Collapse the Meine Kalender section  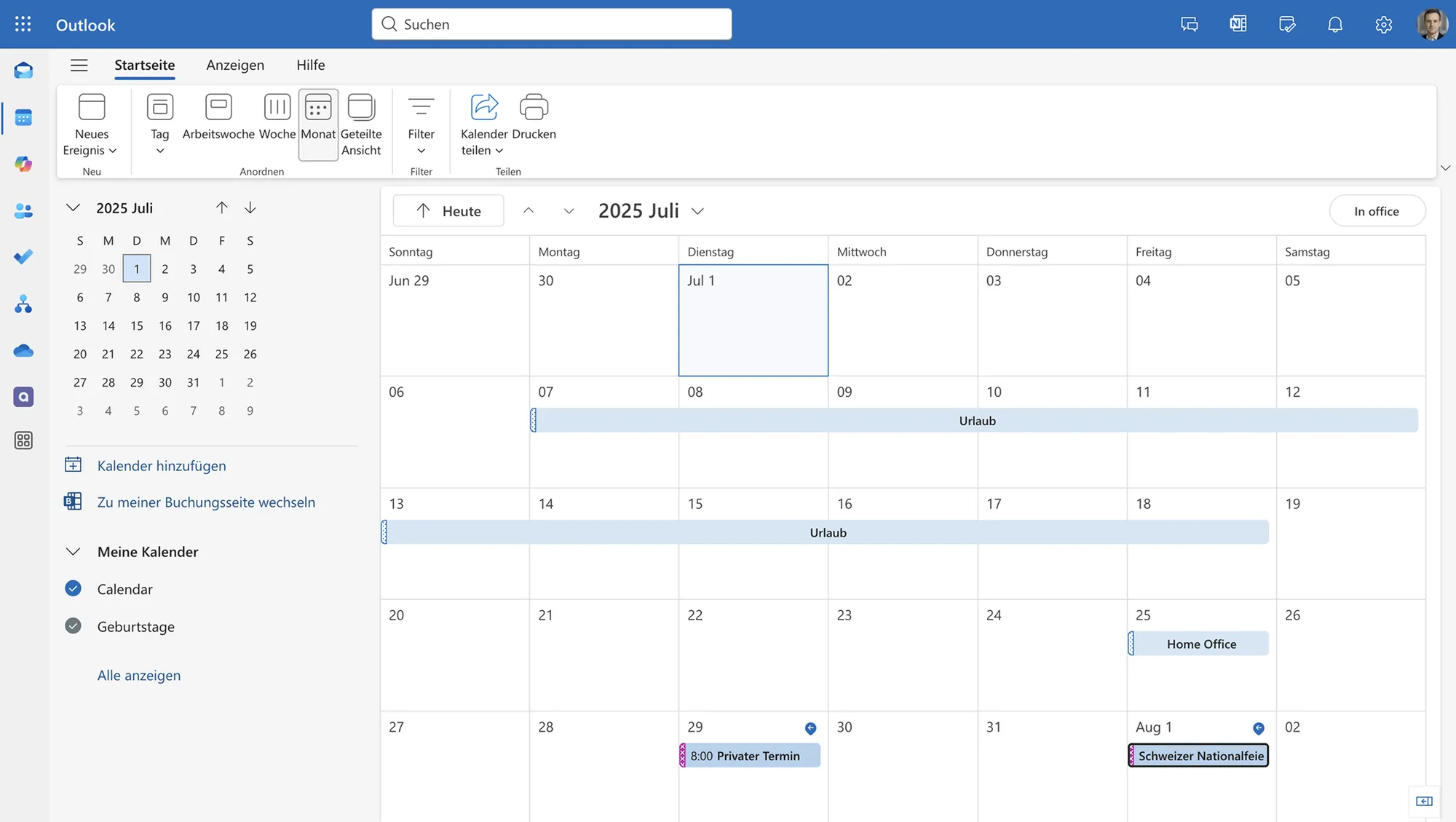coord(73,552)
